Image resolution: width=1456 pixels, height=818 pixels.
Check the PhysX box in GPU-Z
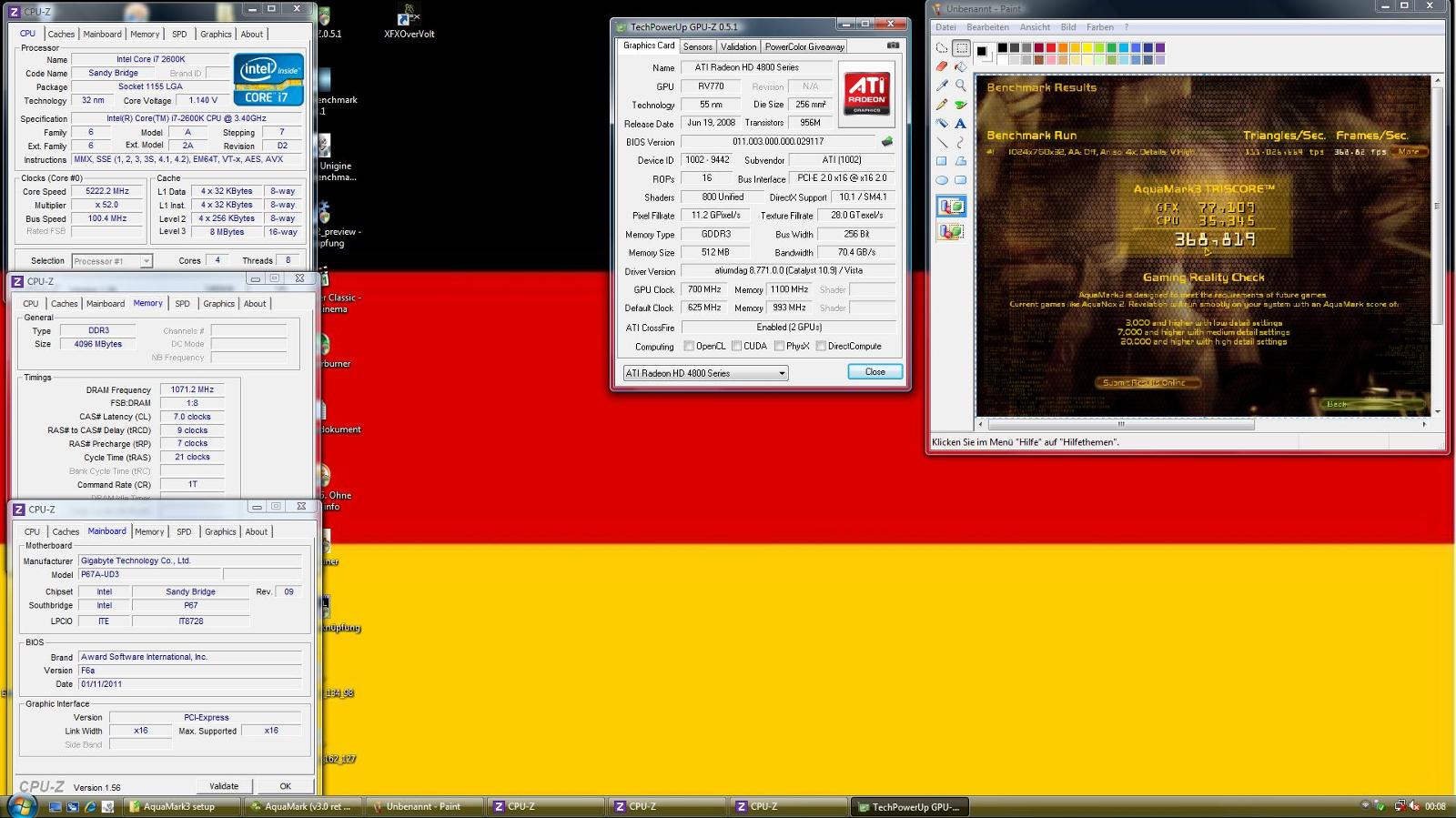[x=779, y=347]
